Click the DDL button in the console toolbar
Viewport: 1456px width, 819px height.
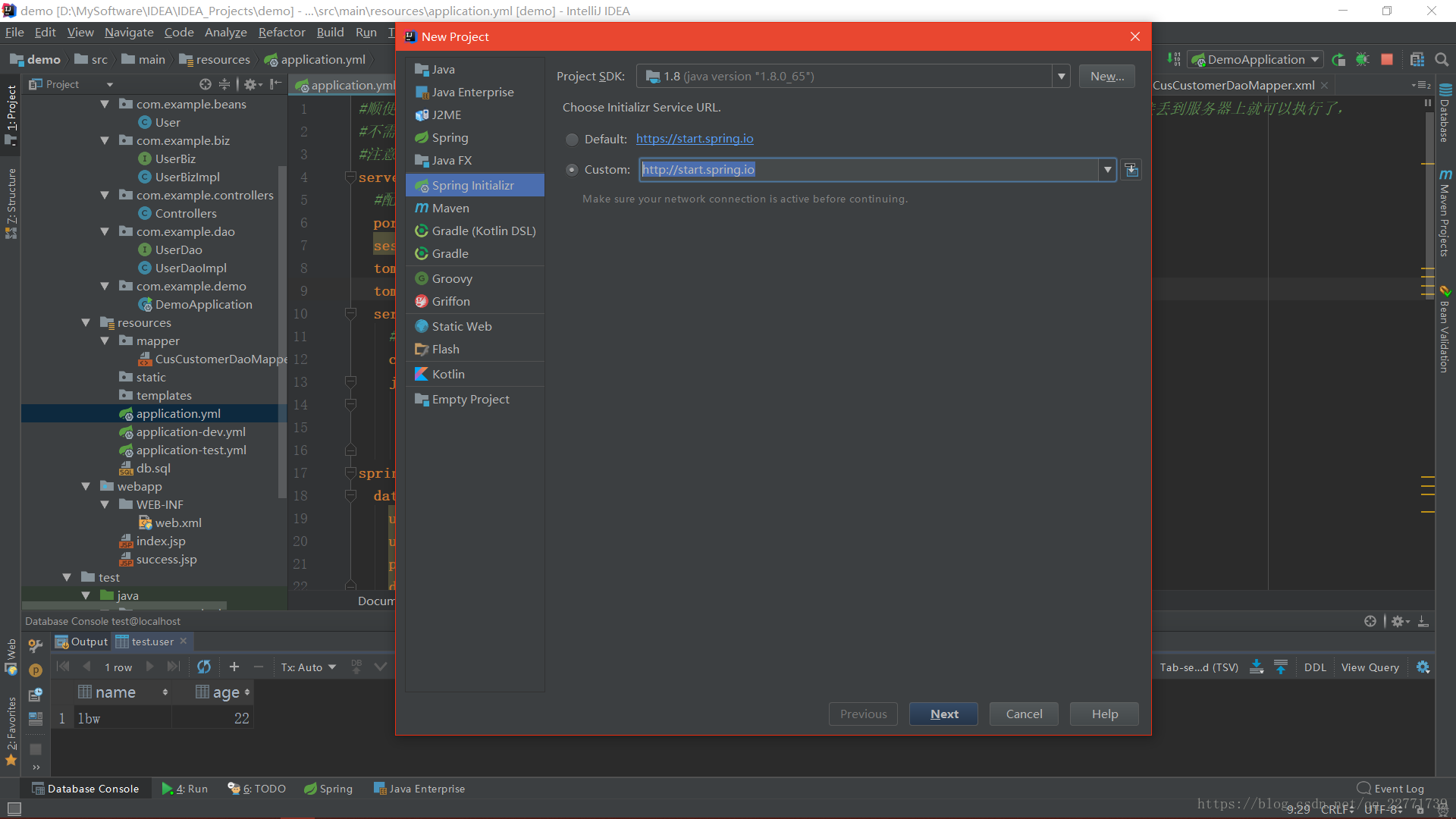pyautogui.click(x=1315, y=667)
